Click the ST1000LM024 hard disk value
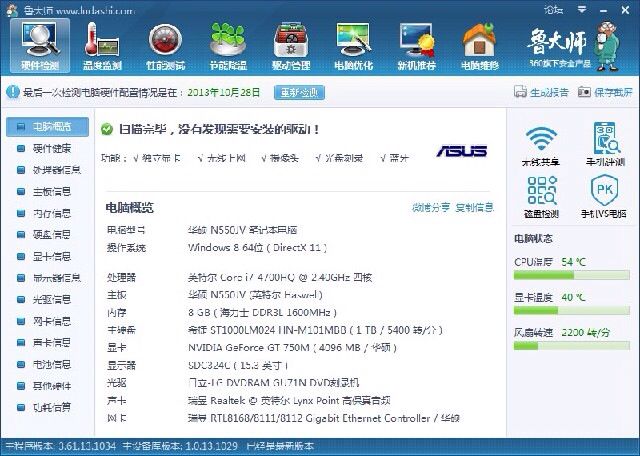The width and height of the screenshot is (640, 456). point(315,330)
